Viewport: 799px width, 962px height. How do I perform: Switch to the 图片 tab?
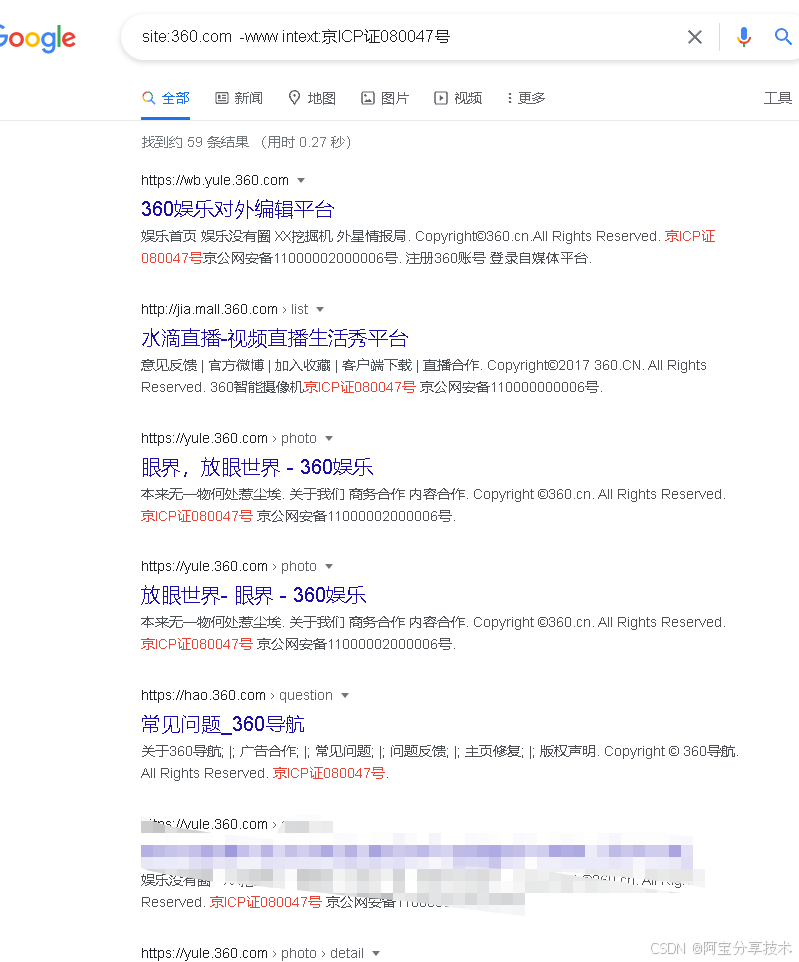tap(385, 98)
